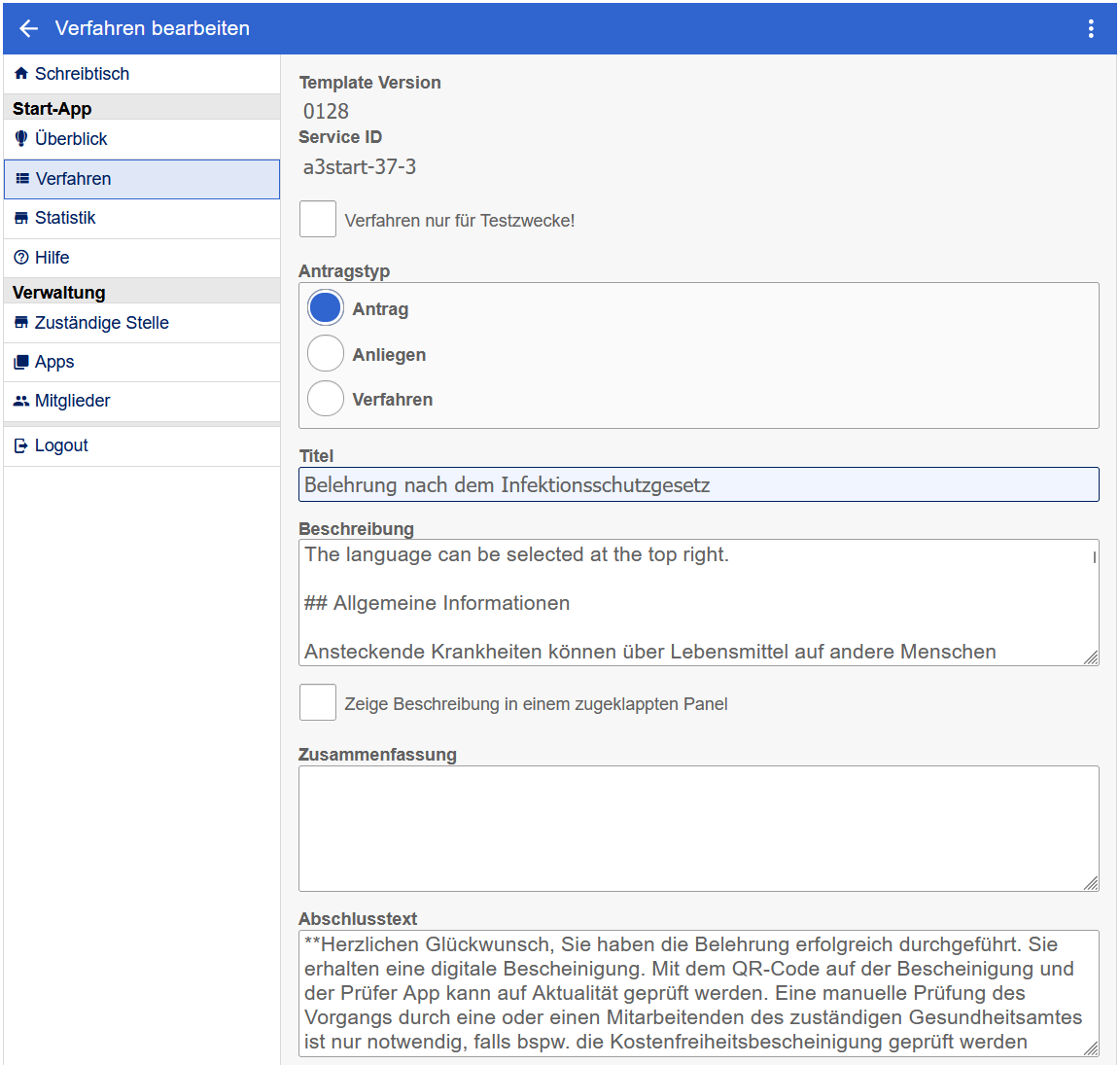This screenshot has width=1120, height=1065.
Task: Grab the Abschlusstext textarea resize handle
Action: pos(1091,1048)
